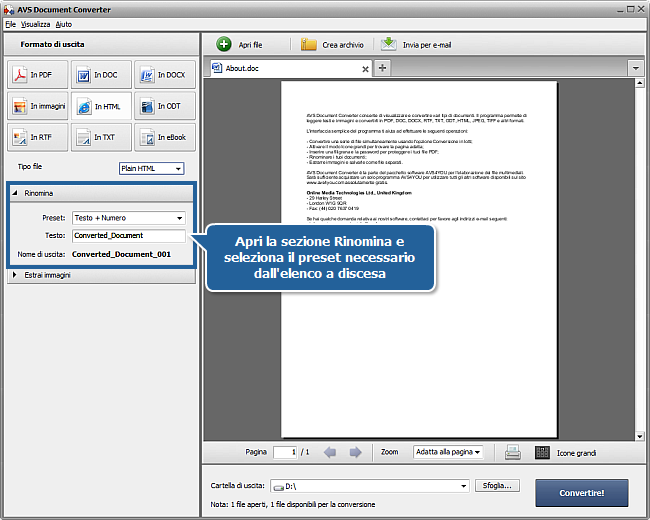The height and width of the screenshot is (520, 650).
Task: Go to next page arrow
Action: coord(354,452)
